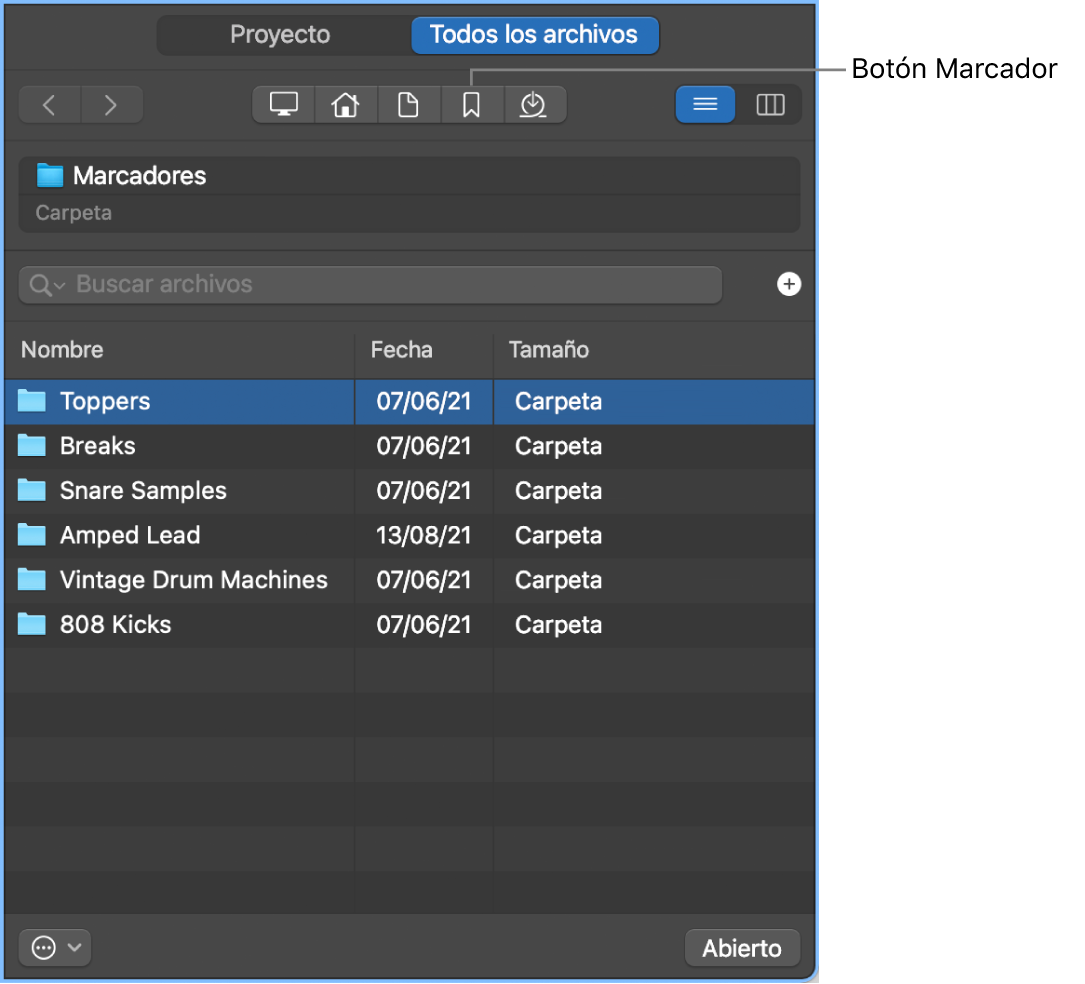
Task: Click the Buscar archivos search field
Action: [390, 285]
